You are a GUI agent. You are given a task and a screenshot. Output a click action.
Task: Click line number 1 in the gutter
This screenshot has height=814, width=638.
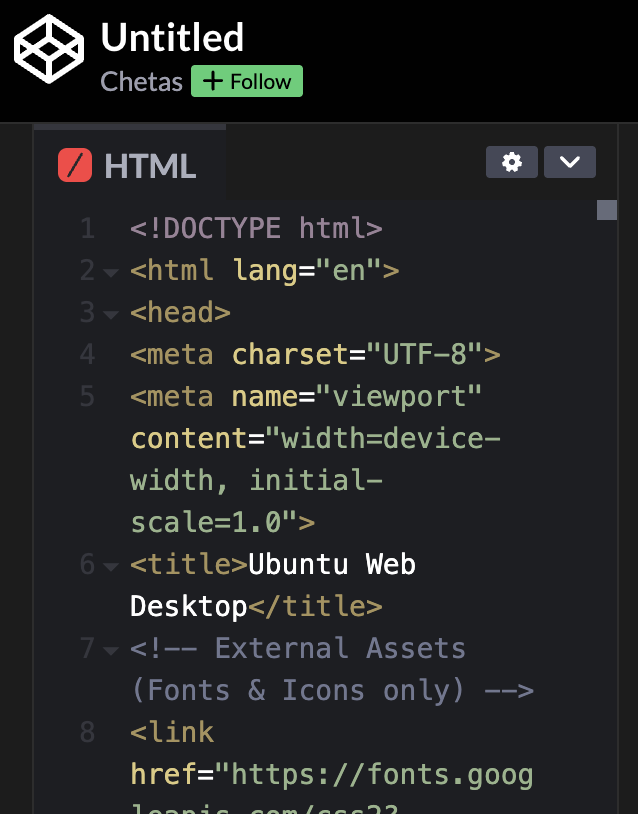tap(87, 229)
